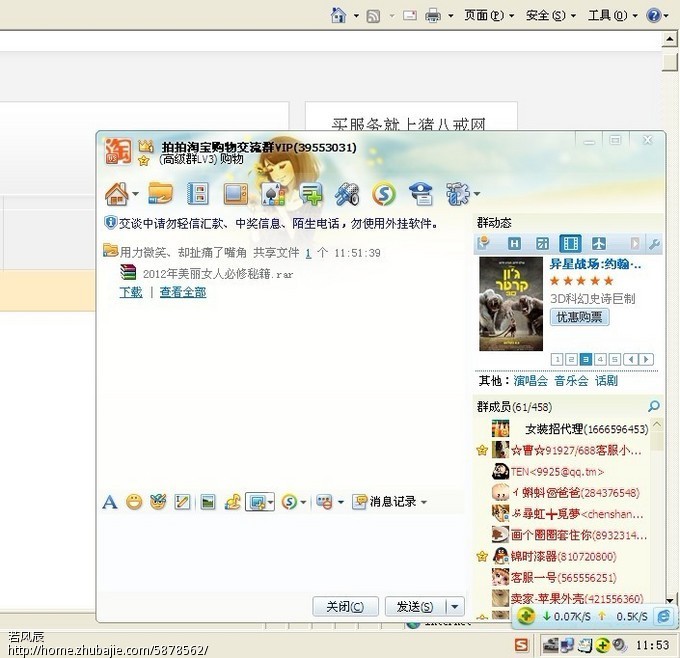Image resolution: width=680 pixels, height=658 pixels.
Task: Click the 查看全部 link
Action: pos(183,292)
